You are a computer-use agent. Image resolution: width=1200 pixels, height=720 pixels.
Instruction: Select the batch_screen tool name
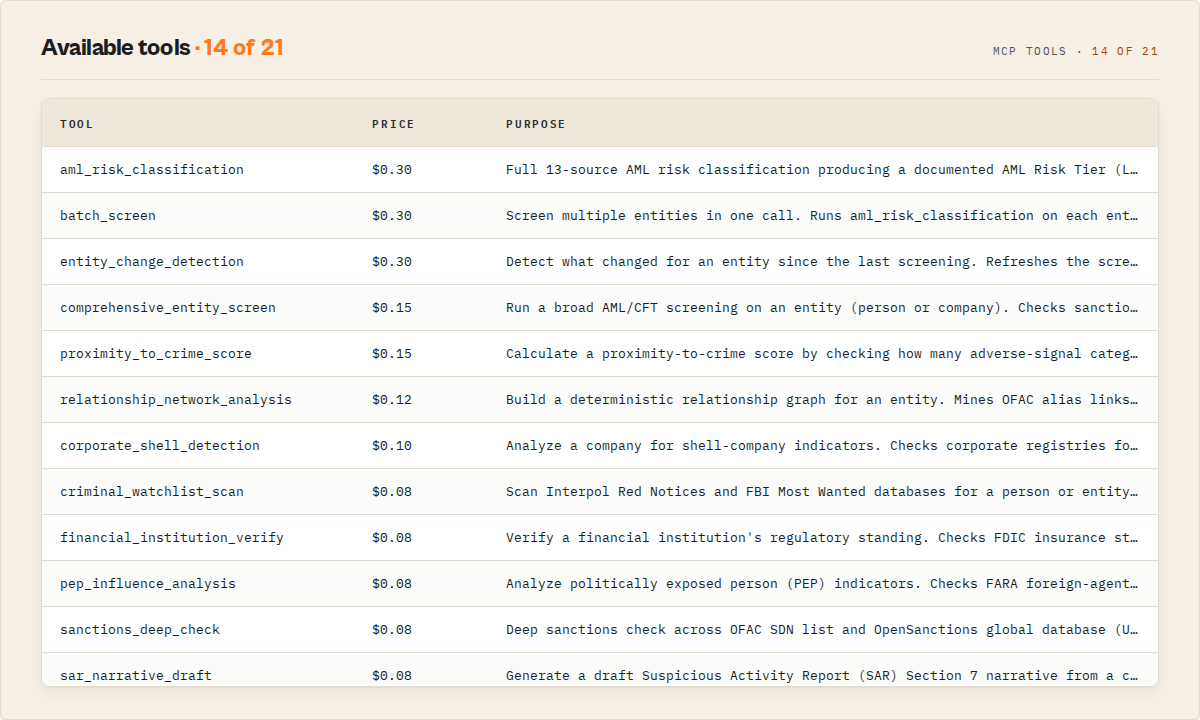[x=108, y=215]
